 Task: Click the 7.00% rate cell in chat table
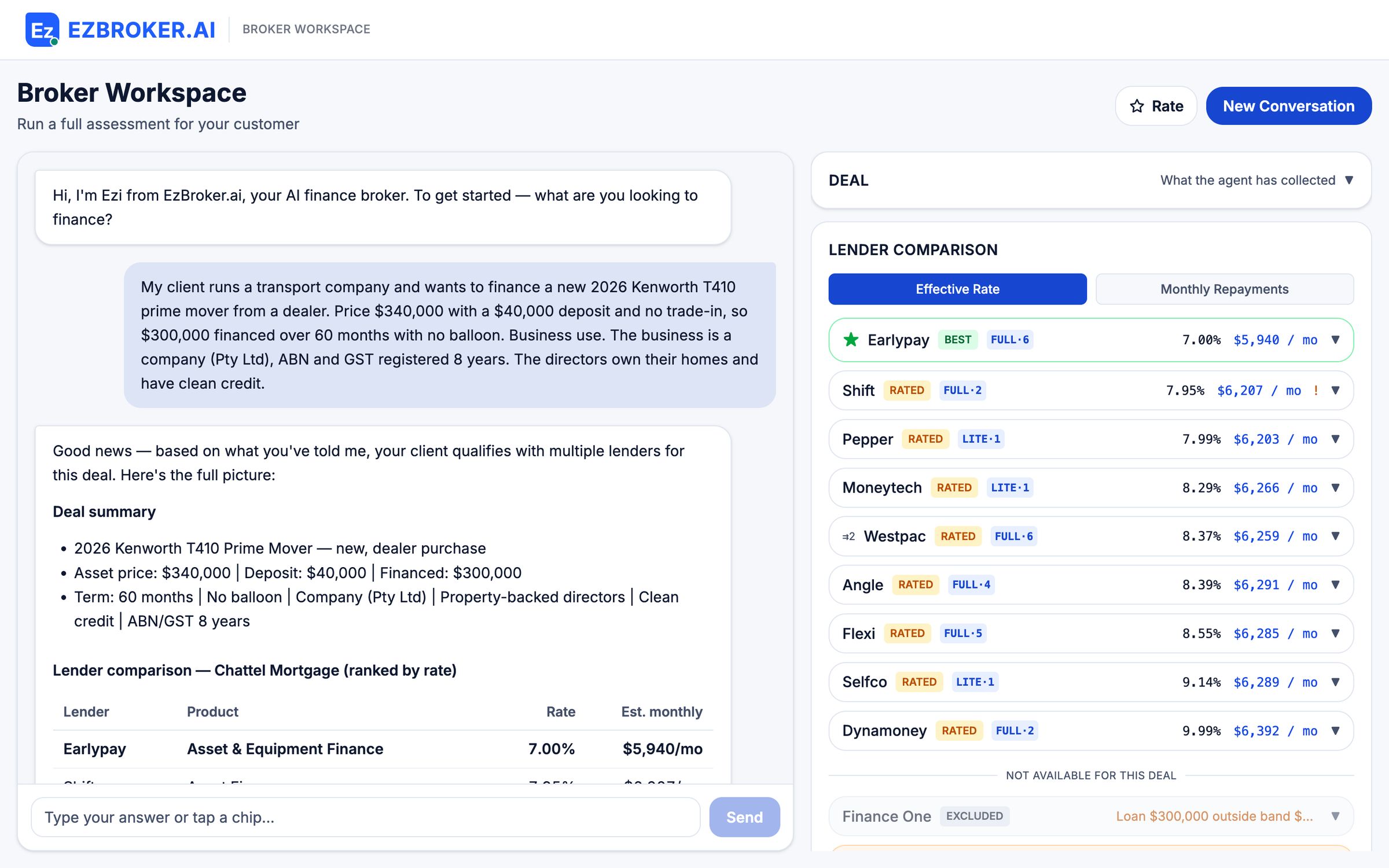pos(552,749)
